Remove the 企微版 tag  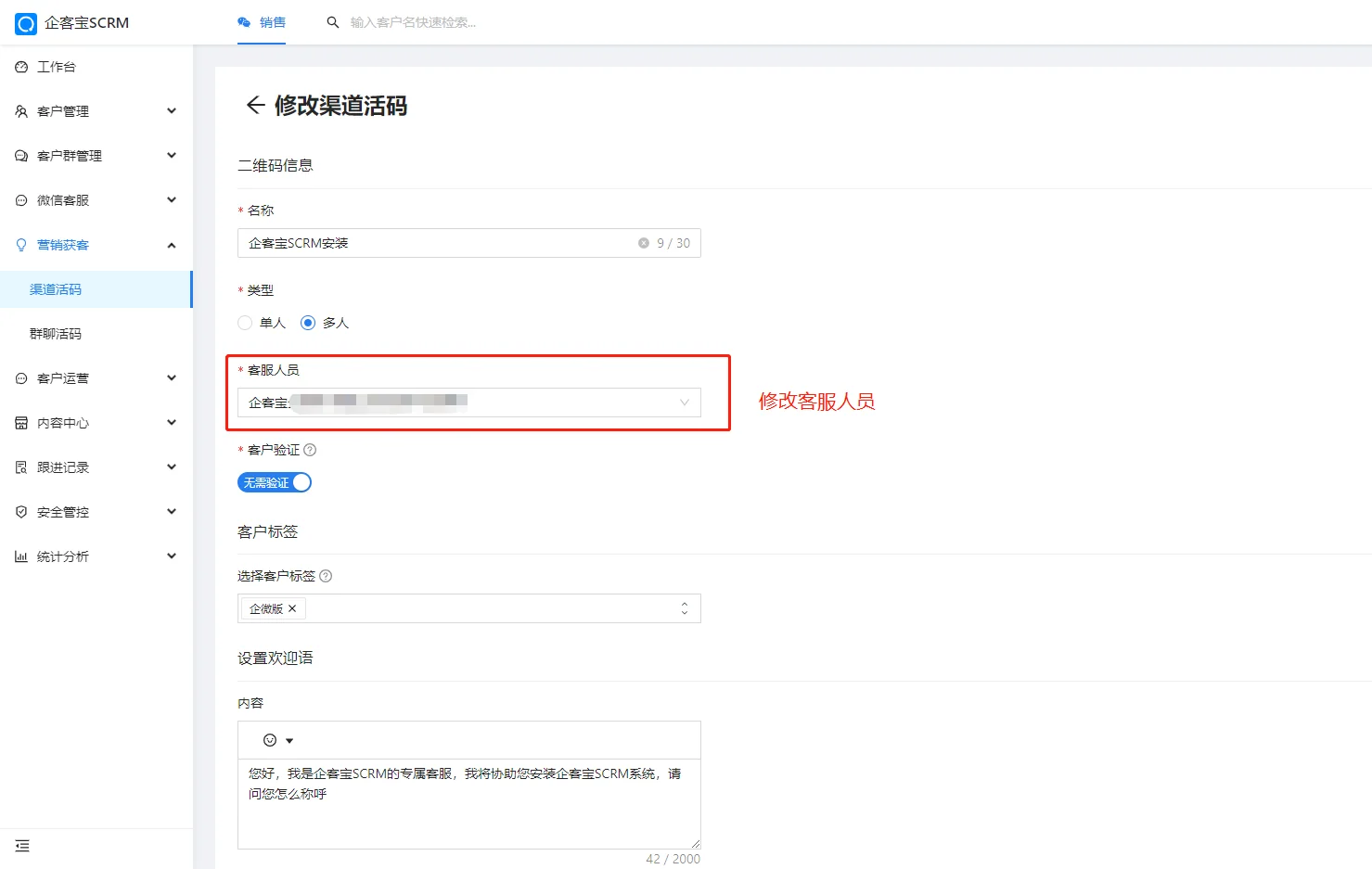[x=292, y=608]
